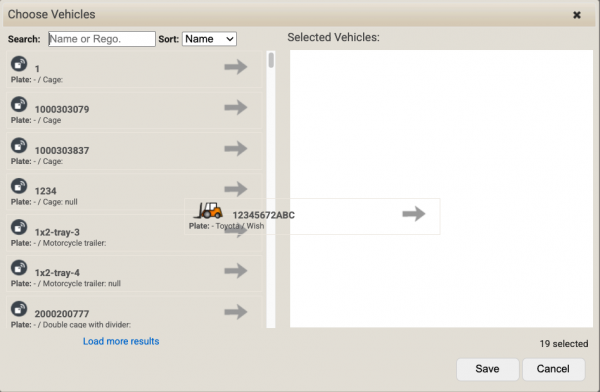Screen dimensions: 600x392
Task: Select the vehicle name 1x2-tray-3
Action: [x=57, y=232]
